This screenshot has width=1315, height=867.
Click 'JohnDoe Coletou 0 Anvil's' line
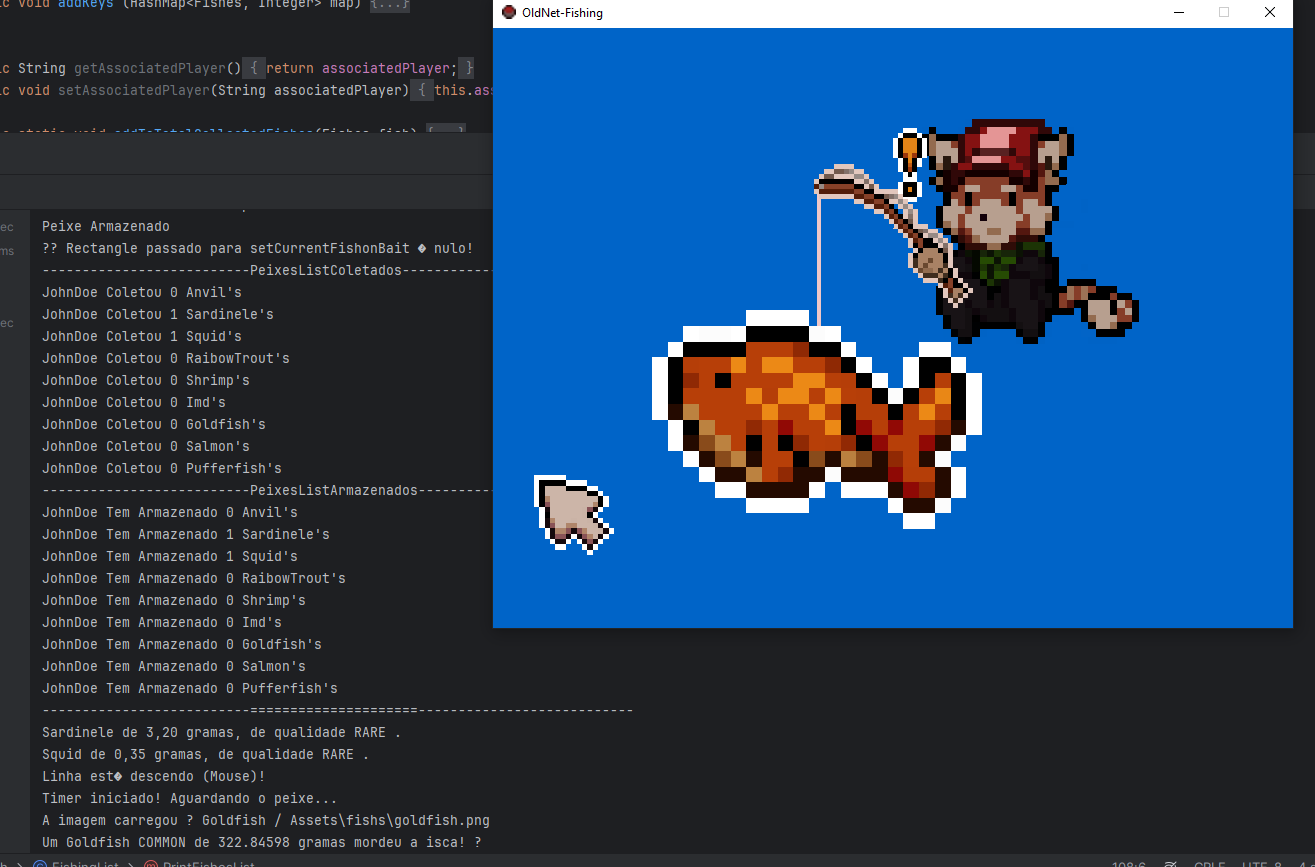pos(142,293)
